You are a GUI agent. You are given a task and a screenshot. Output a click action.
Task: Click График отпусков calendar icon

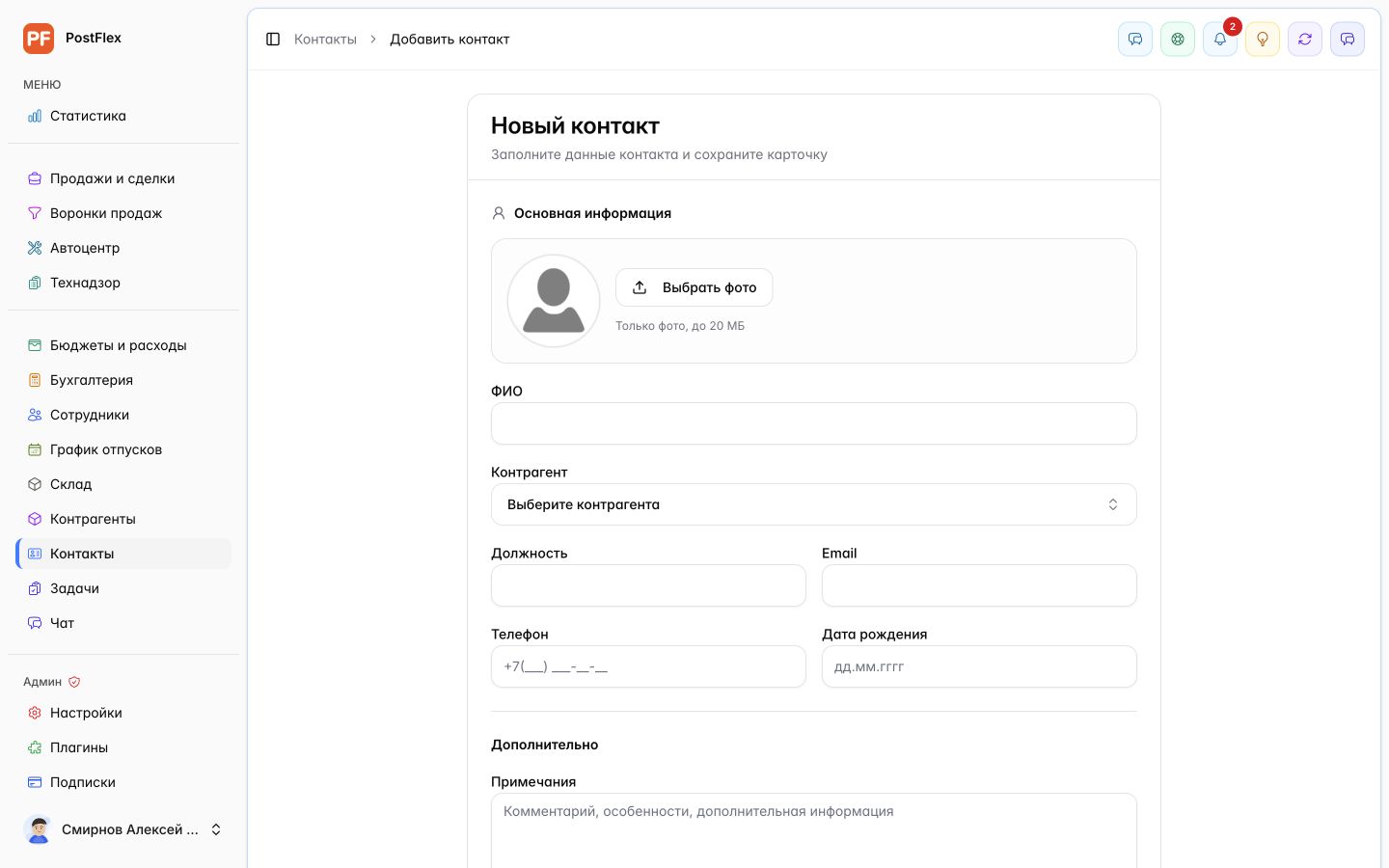point(35,449)
